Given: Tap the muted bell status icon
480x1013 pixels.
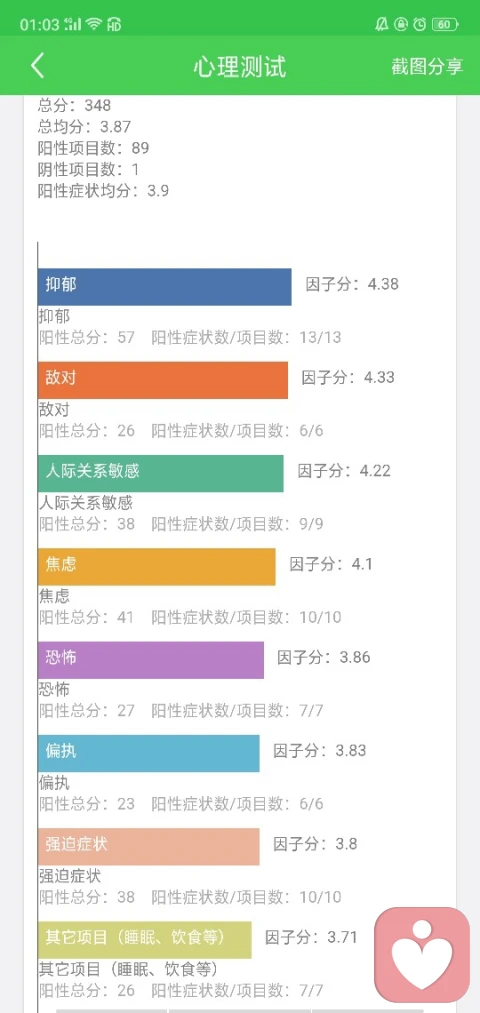Looking at the screenshot, I should click(382, 25).
